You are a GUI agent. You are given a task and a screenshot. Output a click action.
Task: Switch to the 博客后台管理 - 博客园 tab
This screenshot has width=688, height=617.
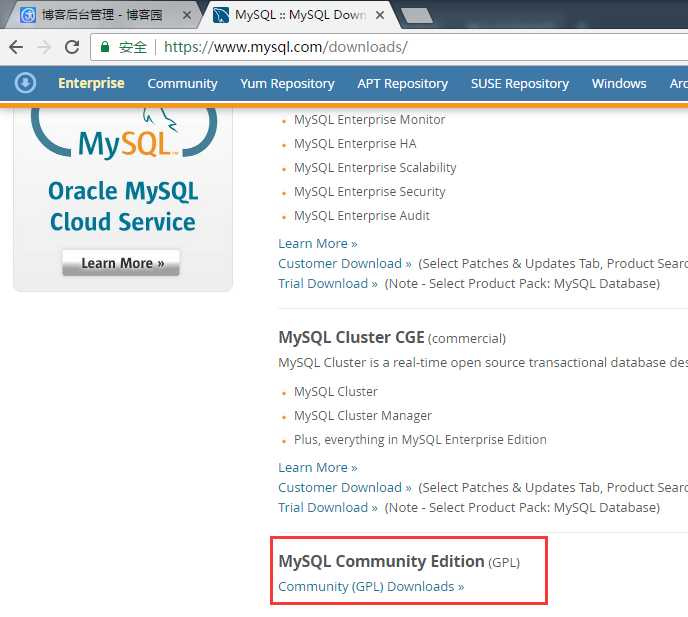(x=102, y=15)
